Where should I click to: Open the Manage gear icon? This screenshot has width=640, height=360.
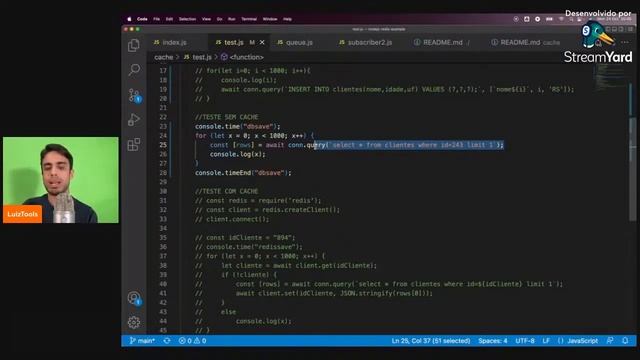pyautogui.click(x=133, y=322)
